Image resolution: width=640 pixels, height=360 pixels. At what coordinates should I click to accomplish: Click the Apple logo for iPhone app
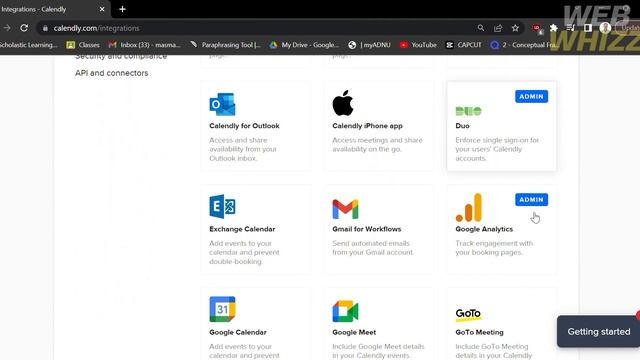point(342,103)
